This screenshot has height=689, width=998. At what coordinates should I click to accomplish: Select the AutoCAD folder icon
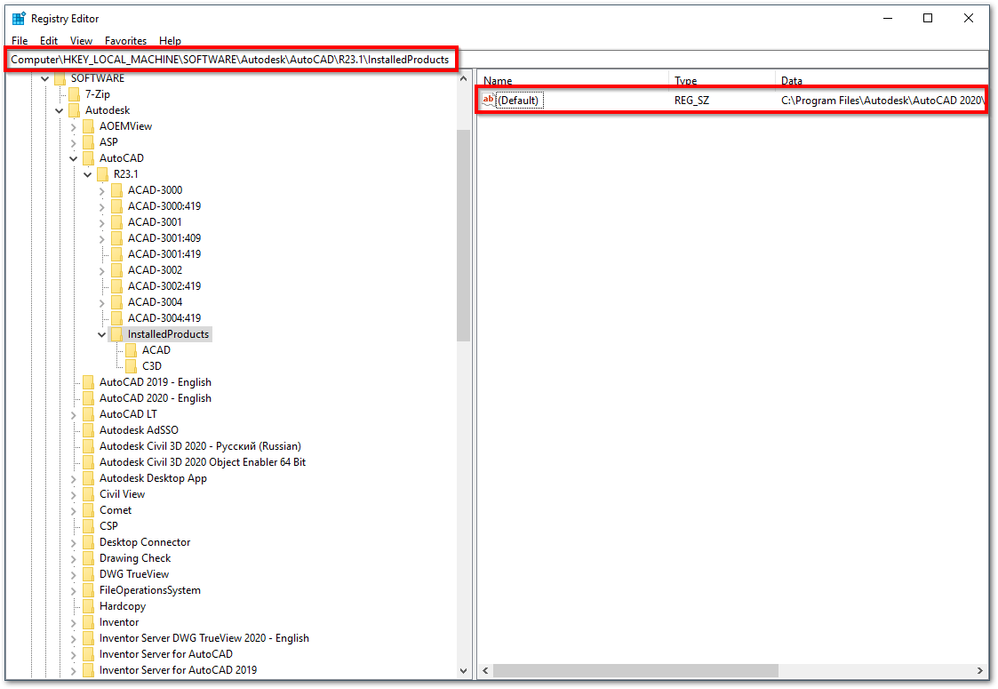pyautogui.click(x=88, y=158)
